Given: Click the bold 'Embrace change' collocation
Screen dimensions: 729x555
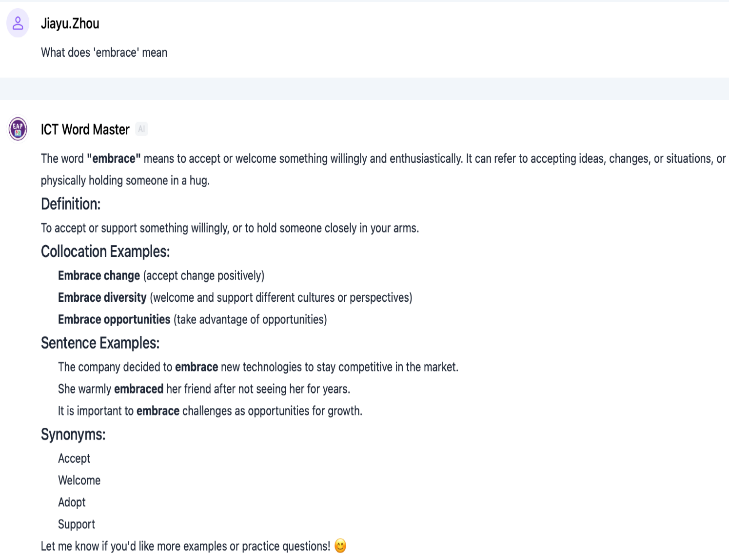Looking at the screenshot, I should (99, 275).
